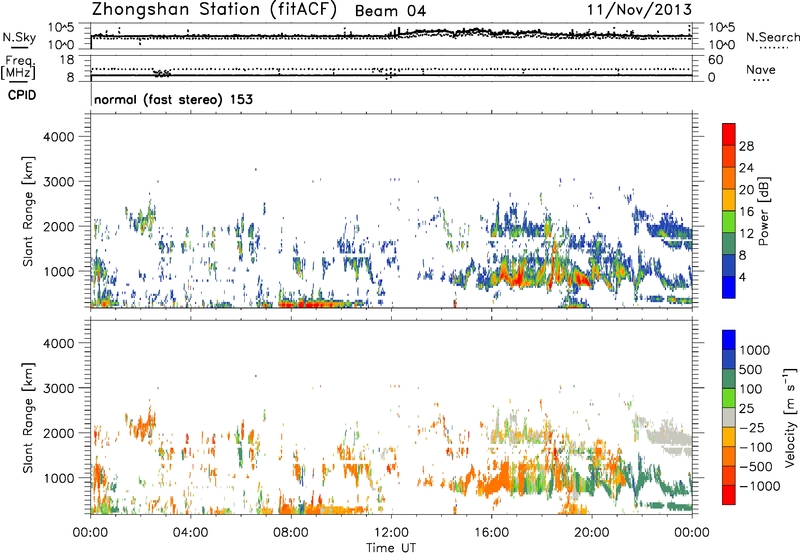Click the 'N.Sky' legend label
This screenshot has width=800, height=554.
point(19,37)
